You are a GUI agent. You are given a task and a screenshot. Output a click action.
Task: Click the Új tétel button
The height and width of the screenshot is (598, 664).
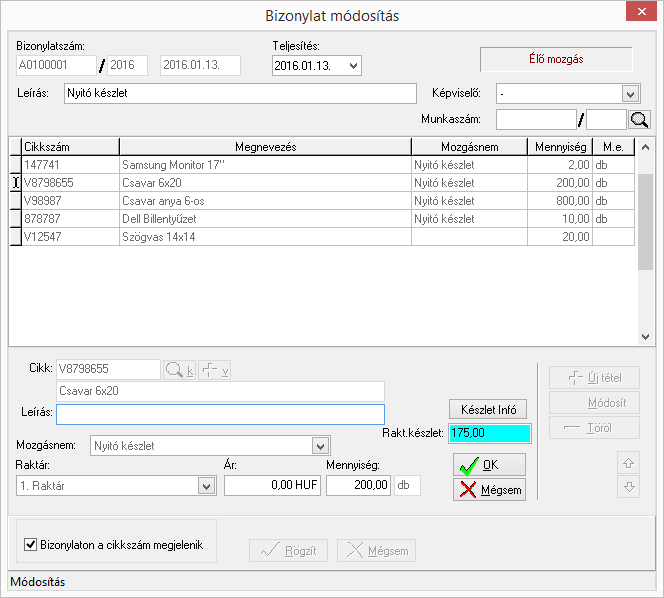point(594,377)
